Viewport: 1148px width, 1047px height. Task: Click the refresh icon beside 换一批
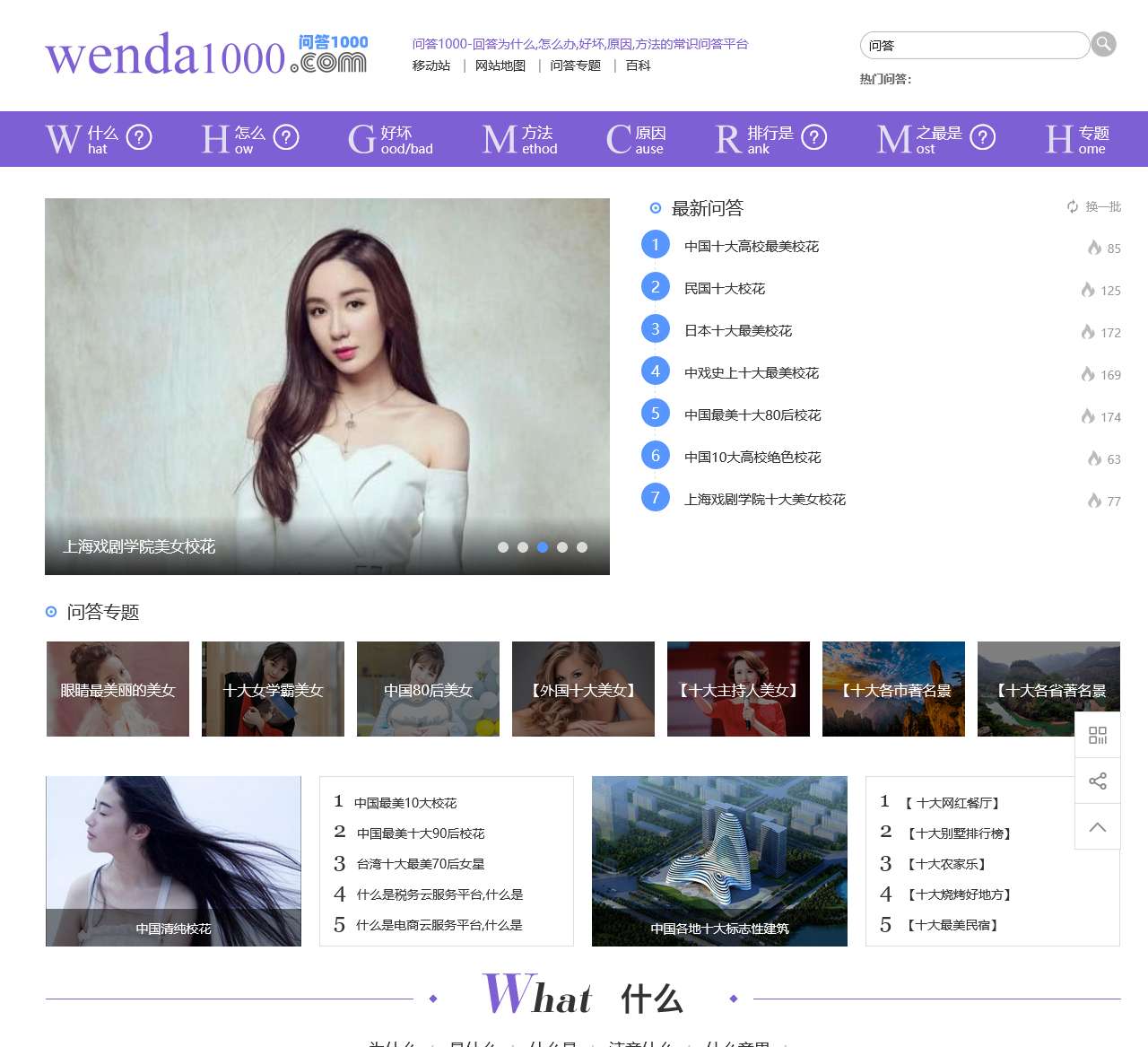pos(1073,207)
